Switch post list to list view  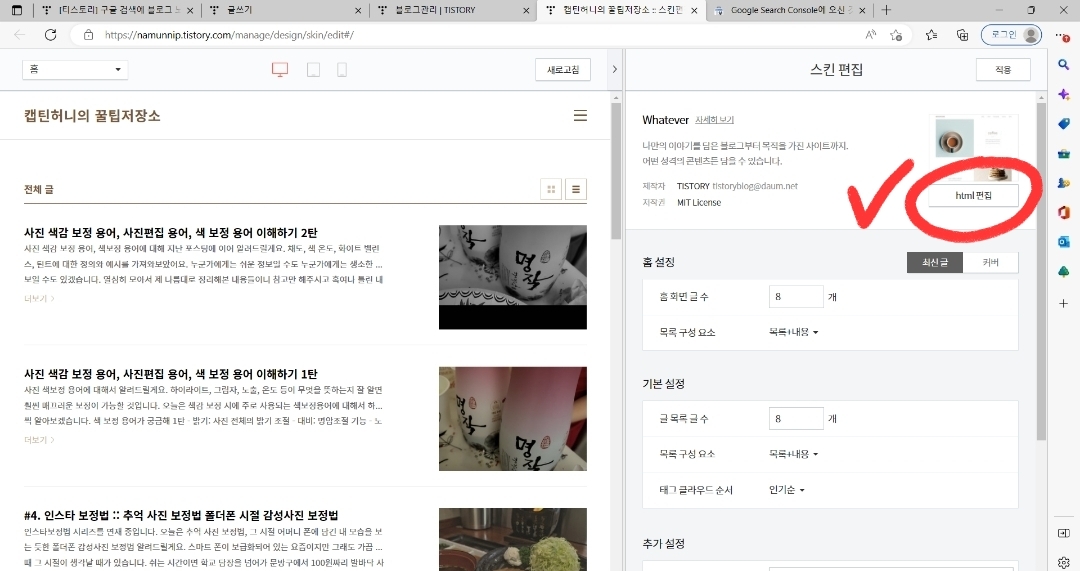576,189
